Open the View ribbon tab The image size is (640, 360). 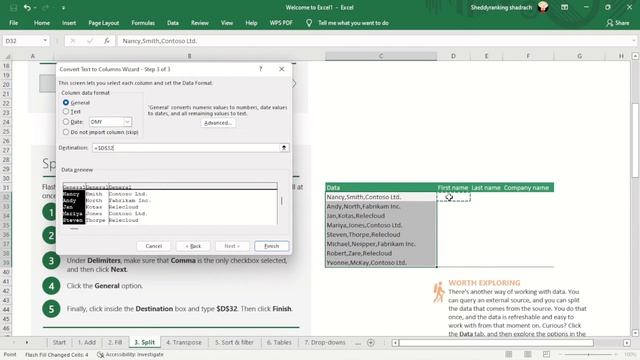pos(227,23)
